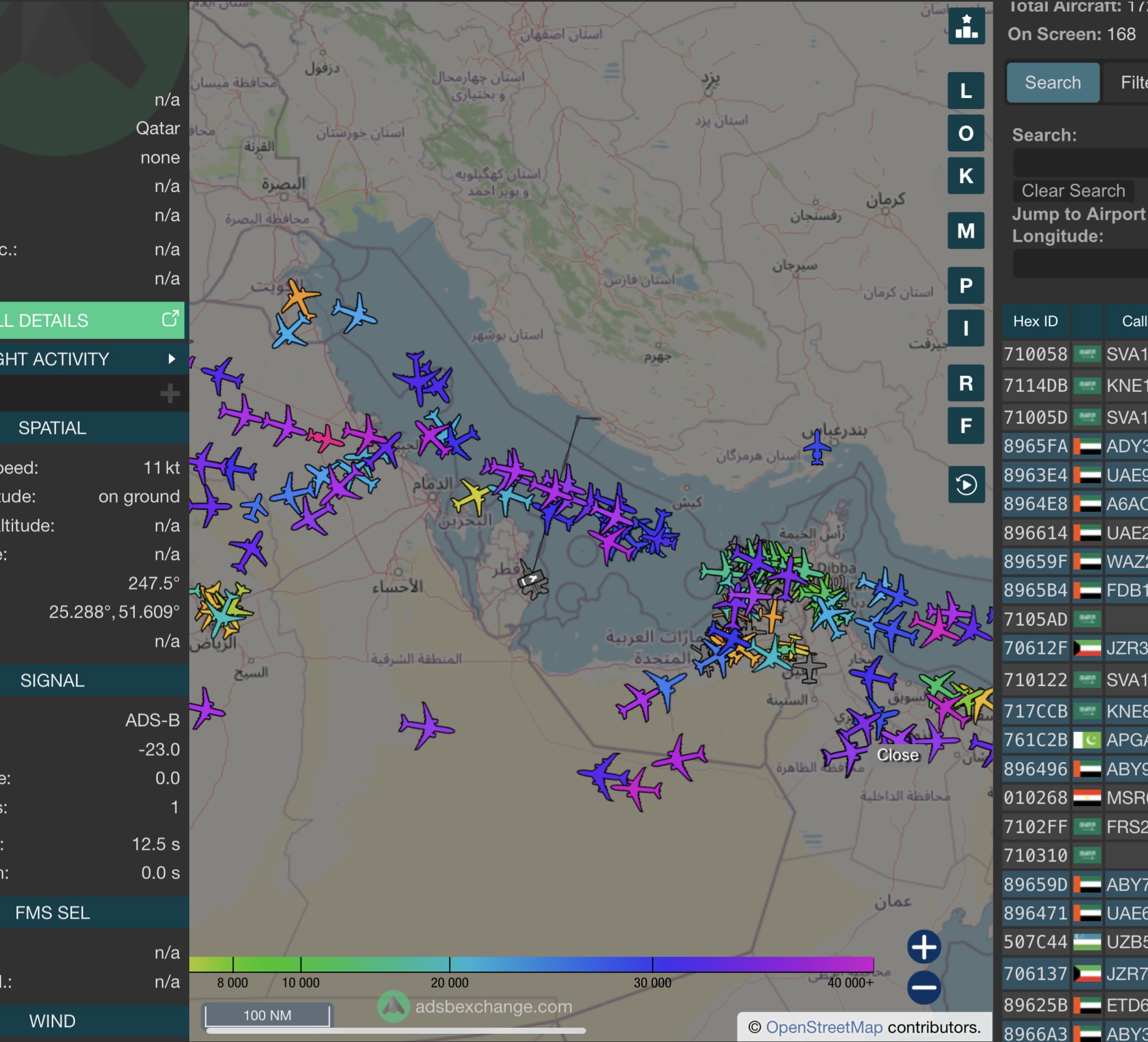Open the replay history icon button

tap(966, 485)
